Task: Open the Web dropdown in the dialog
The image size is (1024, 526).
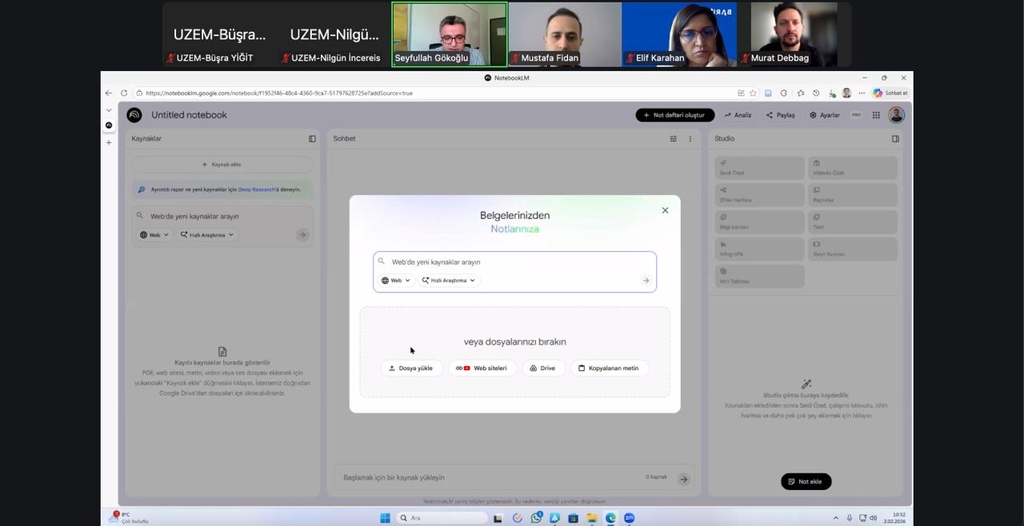Action: pyautogui.click(x=396, y=281)
